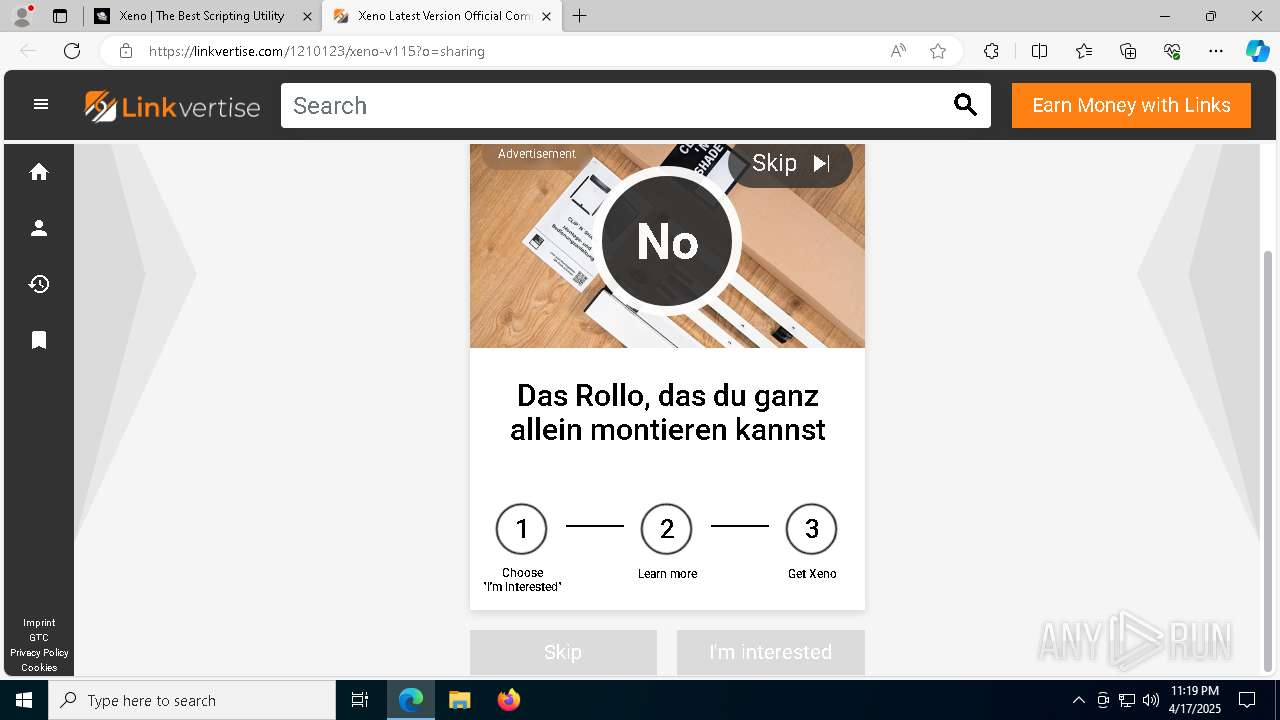Open Microsoft Edge from taskbar
This screenshot has width=1280, height=720.
[x=411, y=700]
